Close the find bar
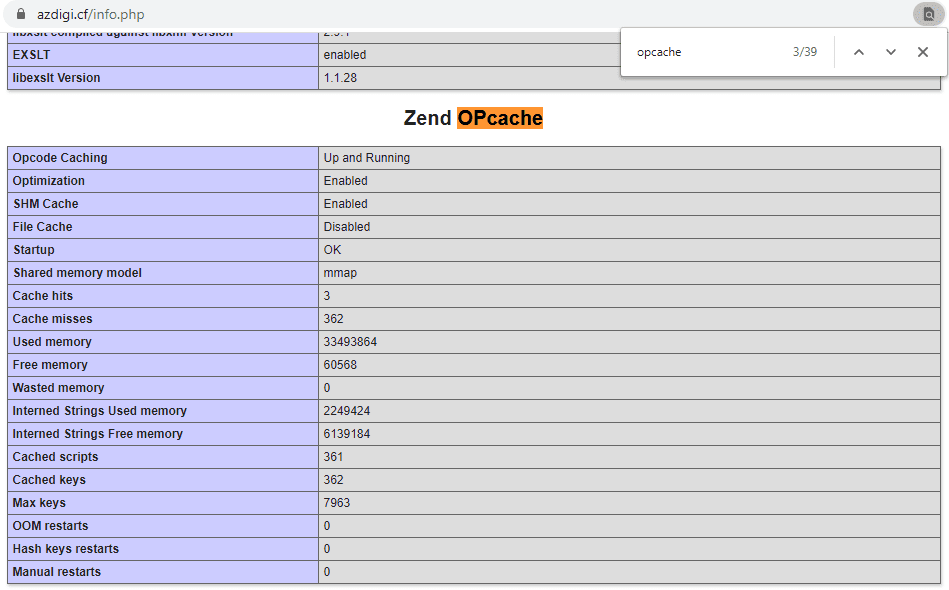This screenshot has width=949, height=590. 923,52
